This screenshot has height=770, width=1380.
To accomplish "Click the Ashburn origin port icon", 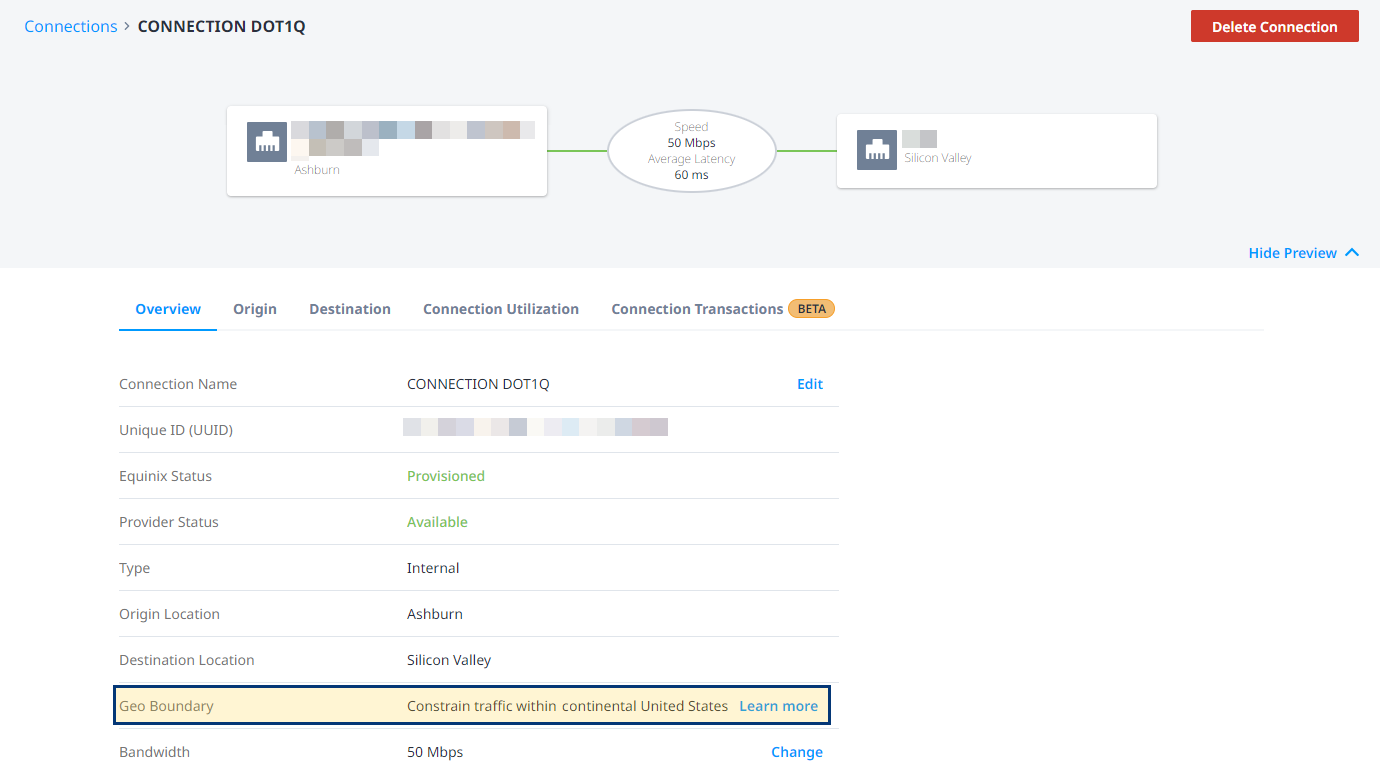I will (x=267, y=142).
